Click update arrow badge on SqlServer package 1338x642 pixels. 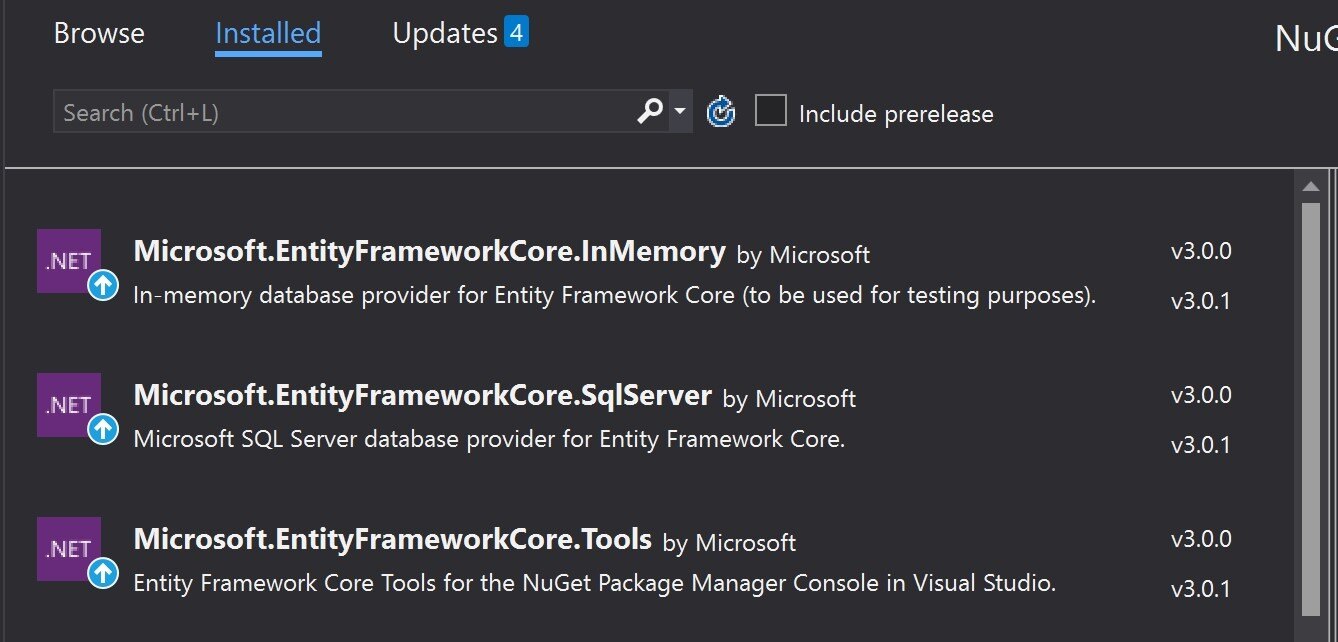coord(102,430)
